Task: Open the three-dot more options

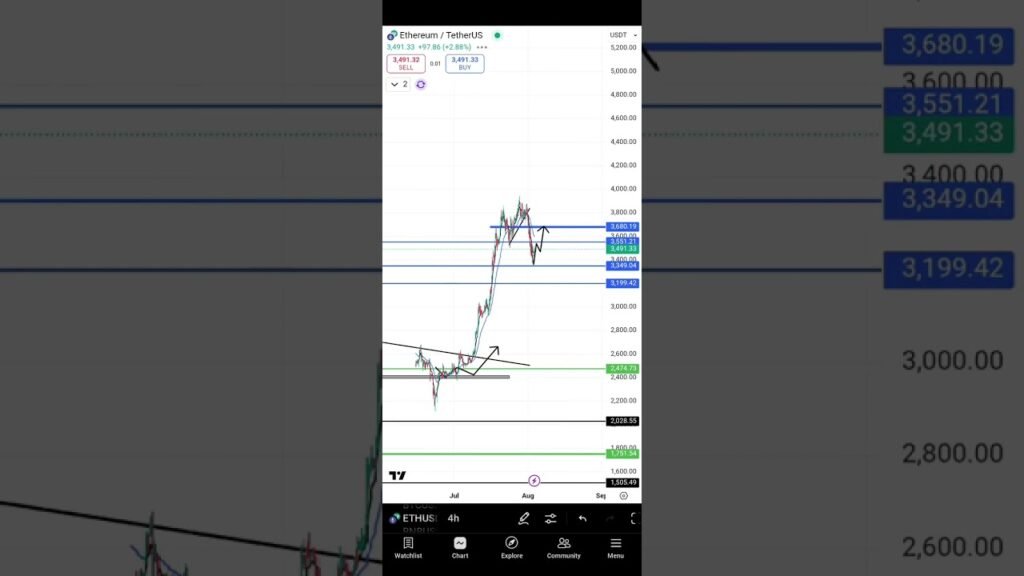Action: pos(482,47)
